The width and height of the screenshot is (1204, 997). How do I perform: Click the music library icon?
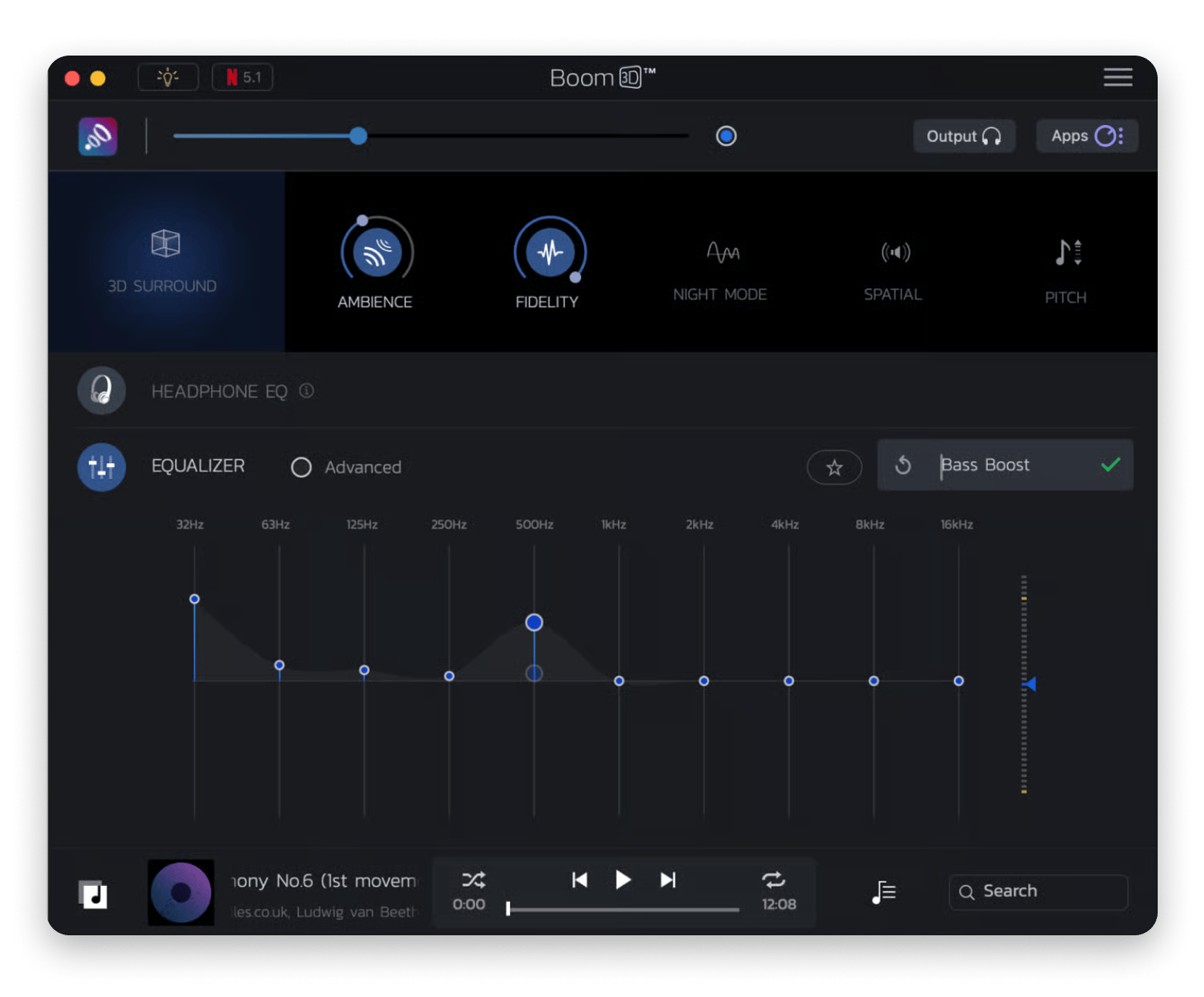(93, 894)
